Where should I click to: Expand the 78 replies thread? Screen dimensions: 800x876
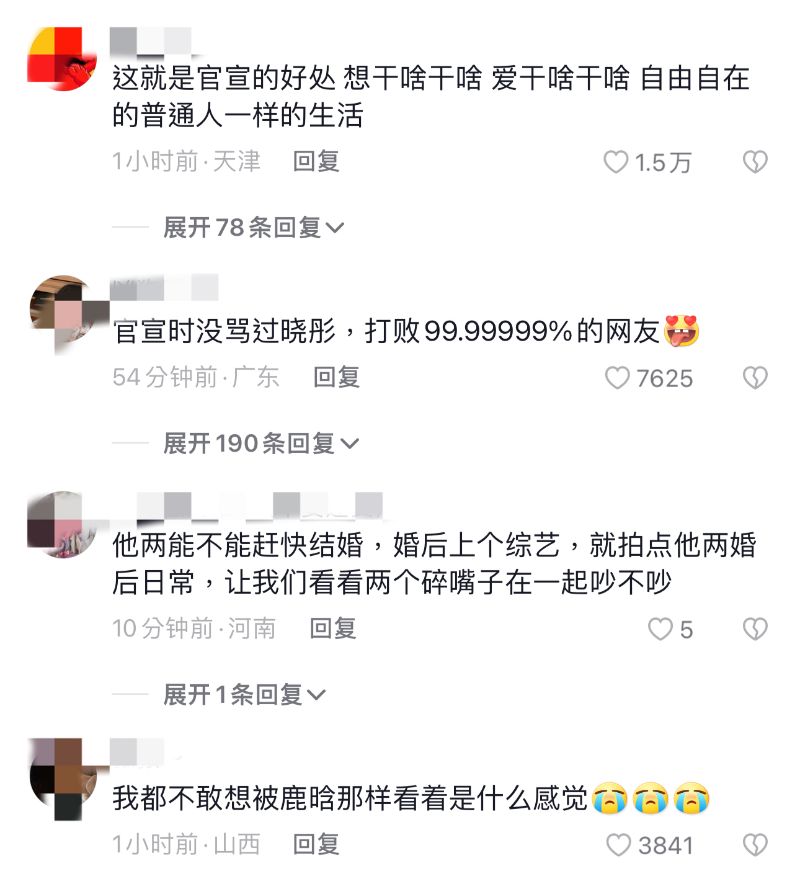[254, 227]
